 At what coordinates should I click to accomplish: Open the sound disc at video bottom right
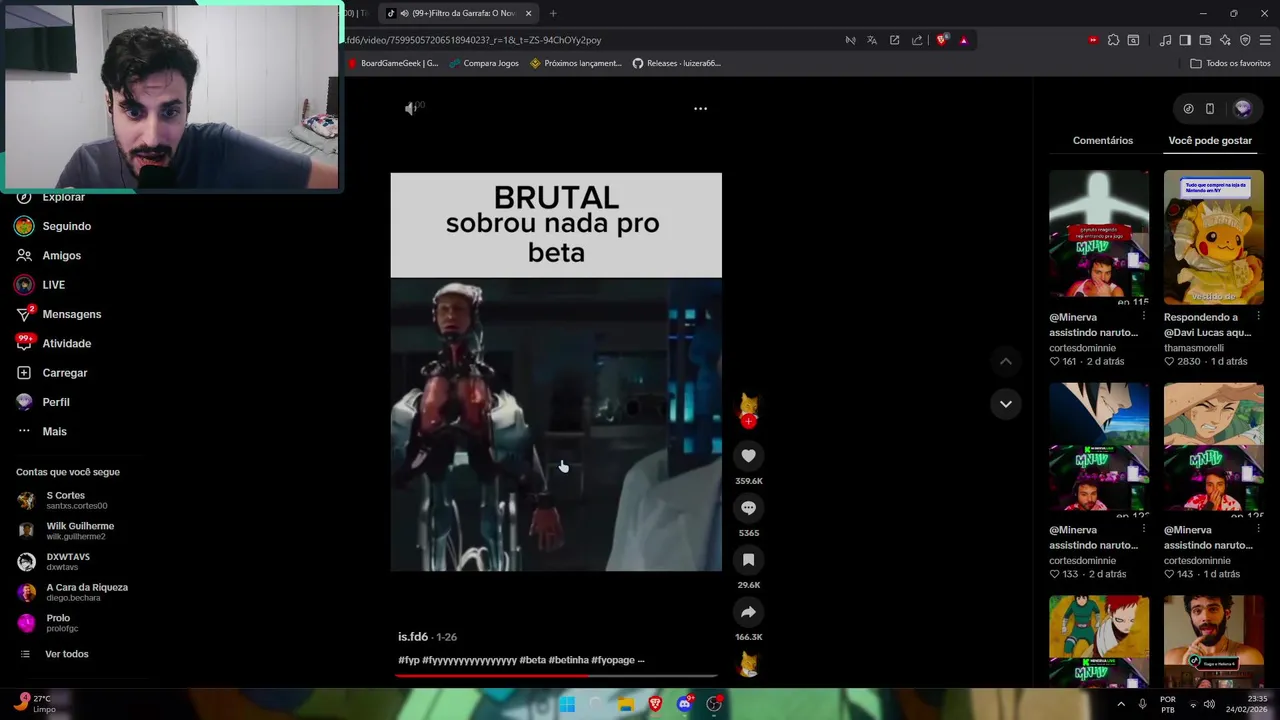pos(748,665)
